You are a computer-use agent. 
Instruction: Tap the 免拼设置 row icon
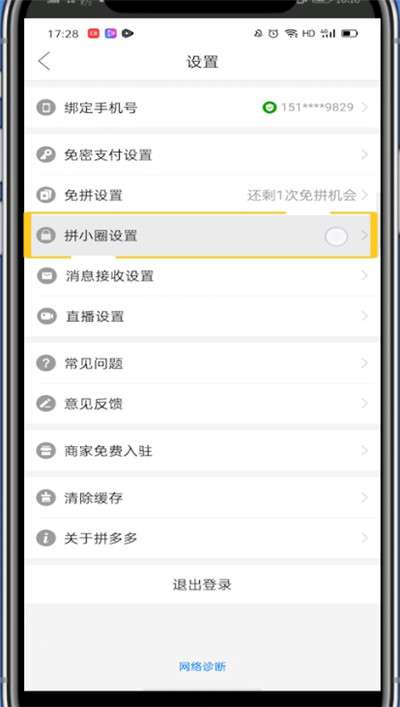tap(46, 196)
